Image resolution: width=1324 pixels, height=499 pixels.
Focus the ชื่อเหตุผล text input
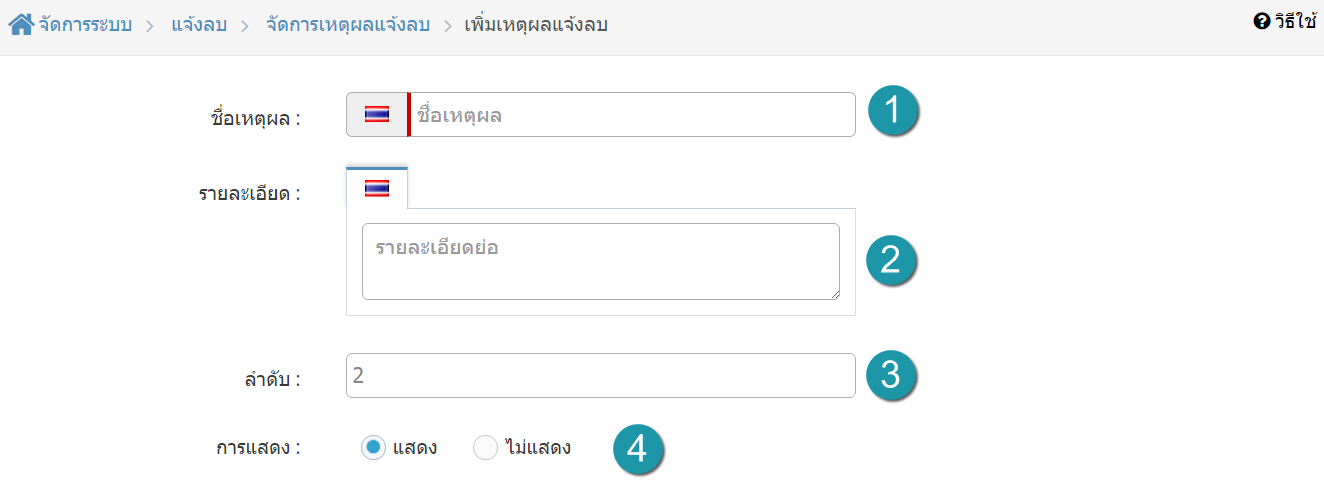pos(632,114)
